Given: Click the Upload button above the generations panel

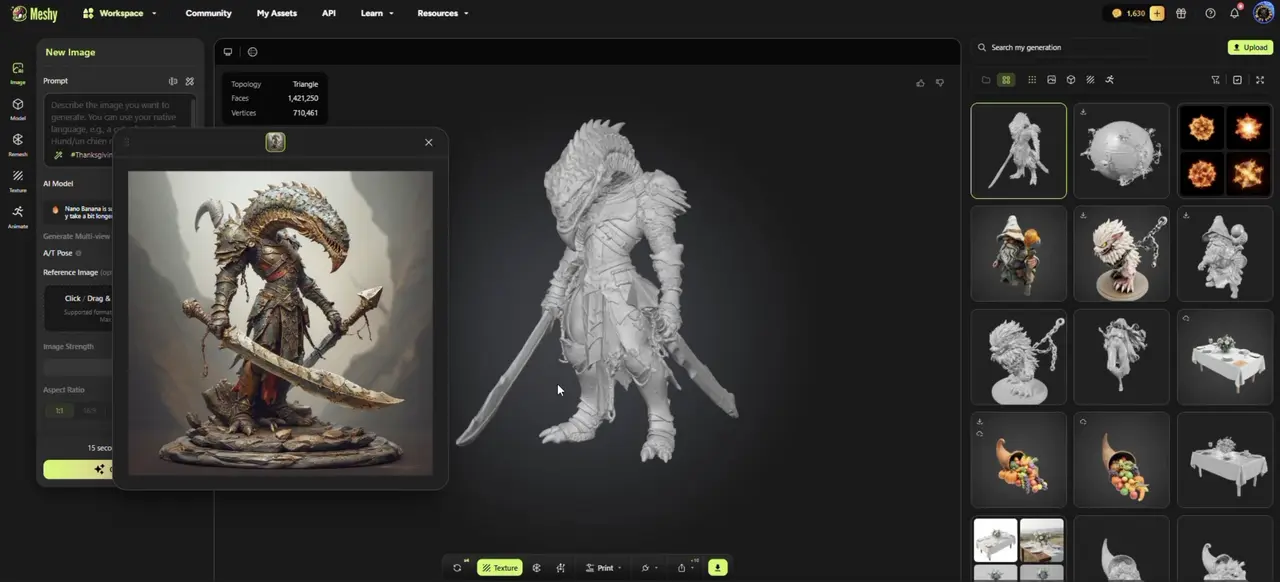Looking at the screenshot, I should (x=1249, y=47).
